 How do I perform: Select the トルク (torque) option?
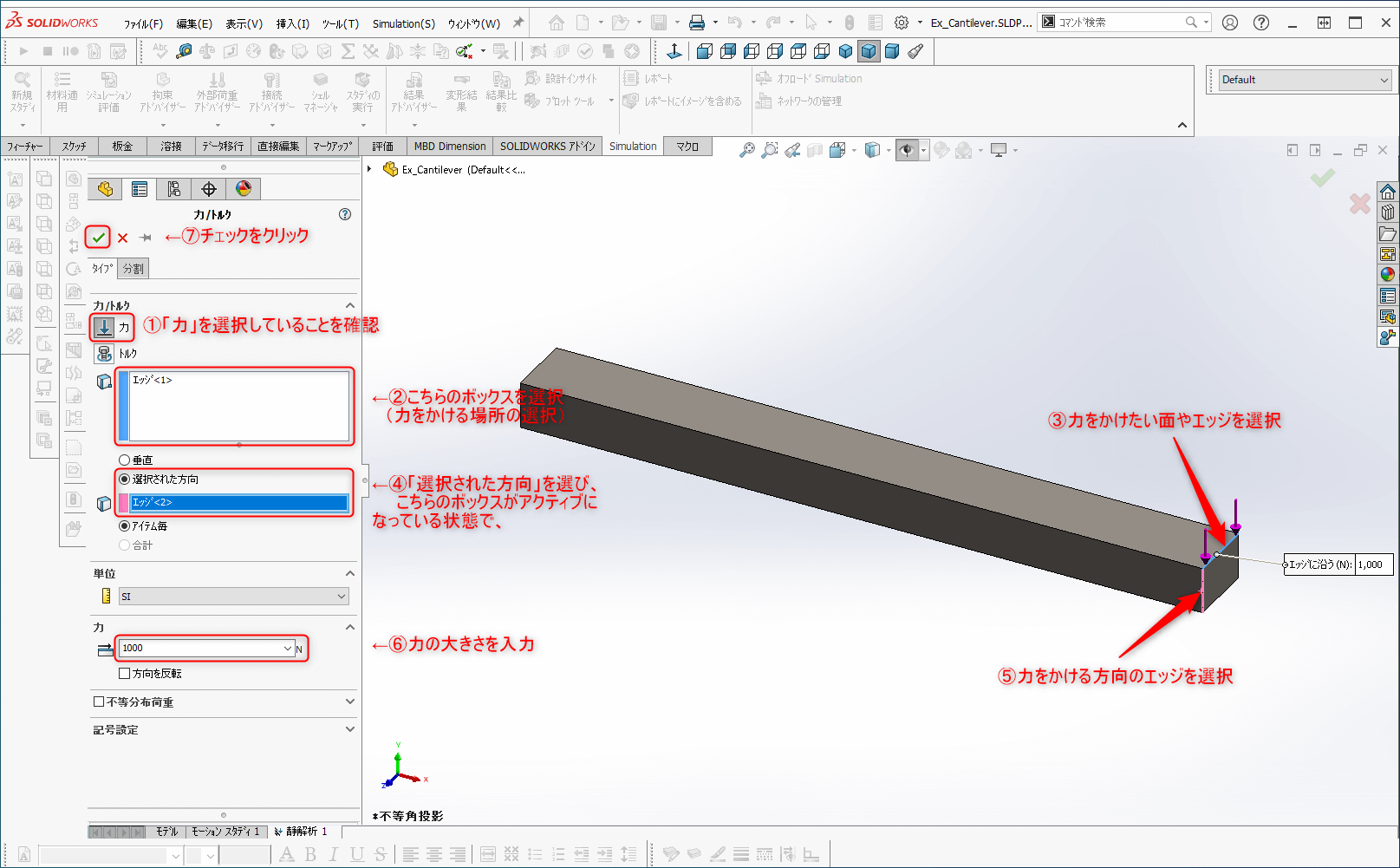(x=105, y=353)
